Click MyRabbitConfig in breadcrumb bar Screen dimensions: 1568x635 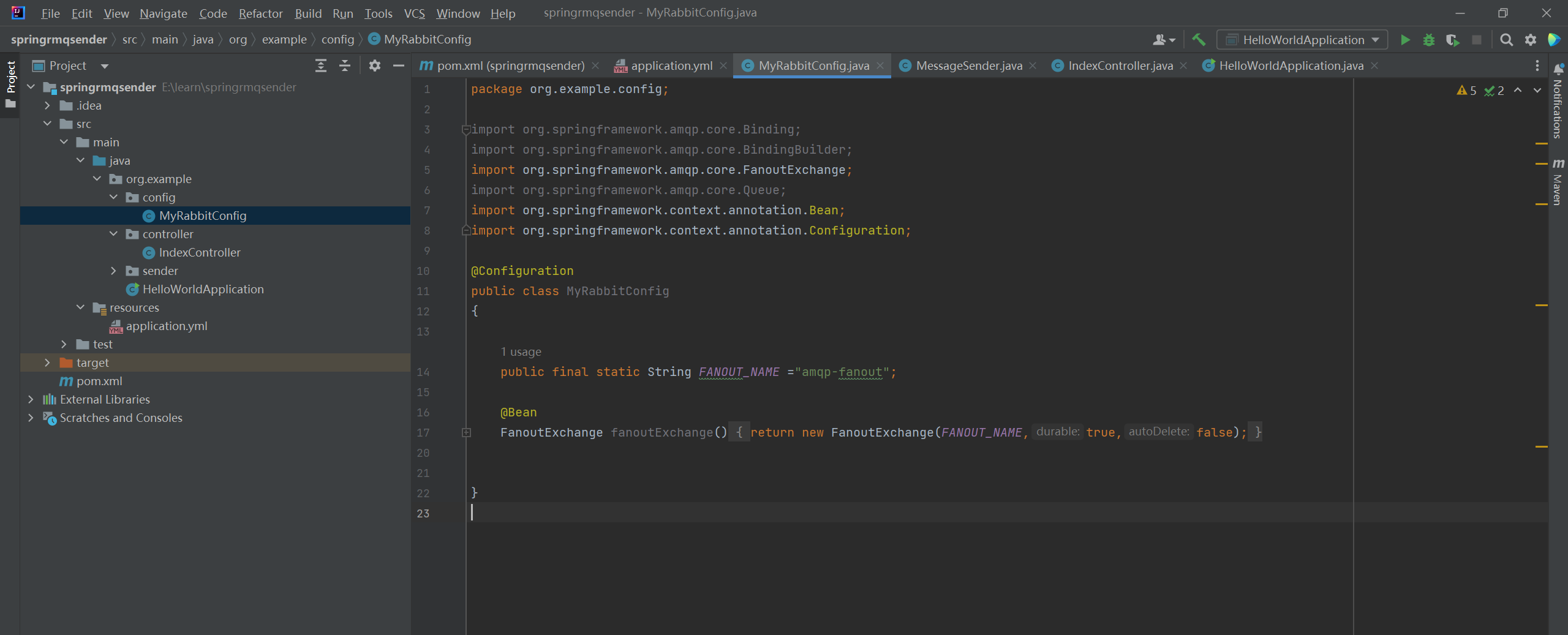click(x=420, y=40)
